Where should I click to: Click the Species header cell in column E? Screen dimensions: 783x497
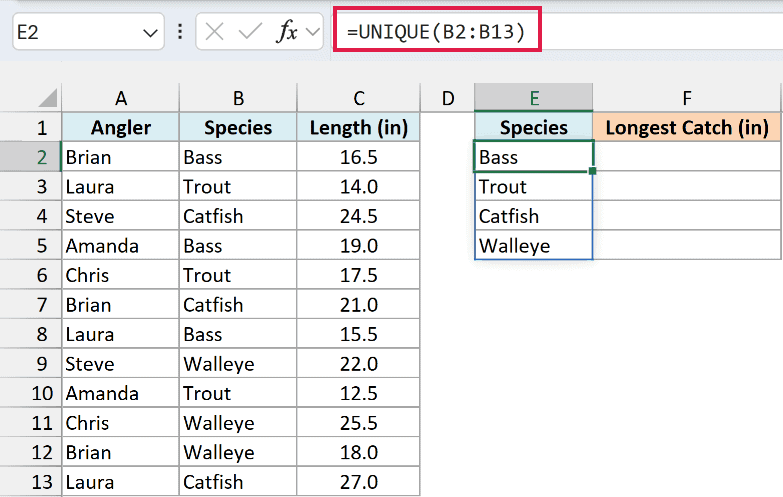534,127
